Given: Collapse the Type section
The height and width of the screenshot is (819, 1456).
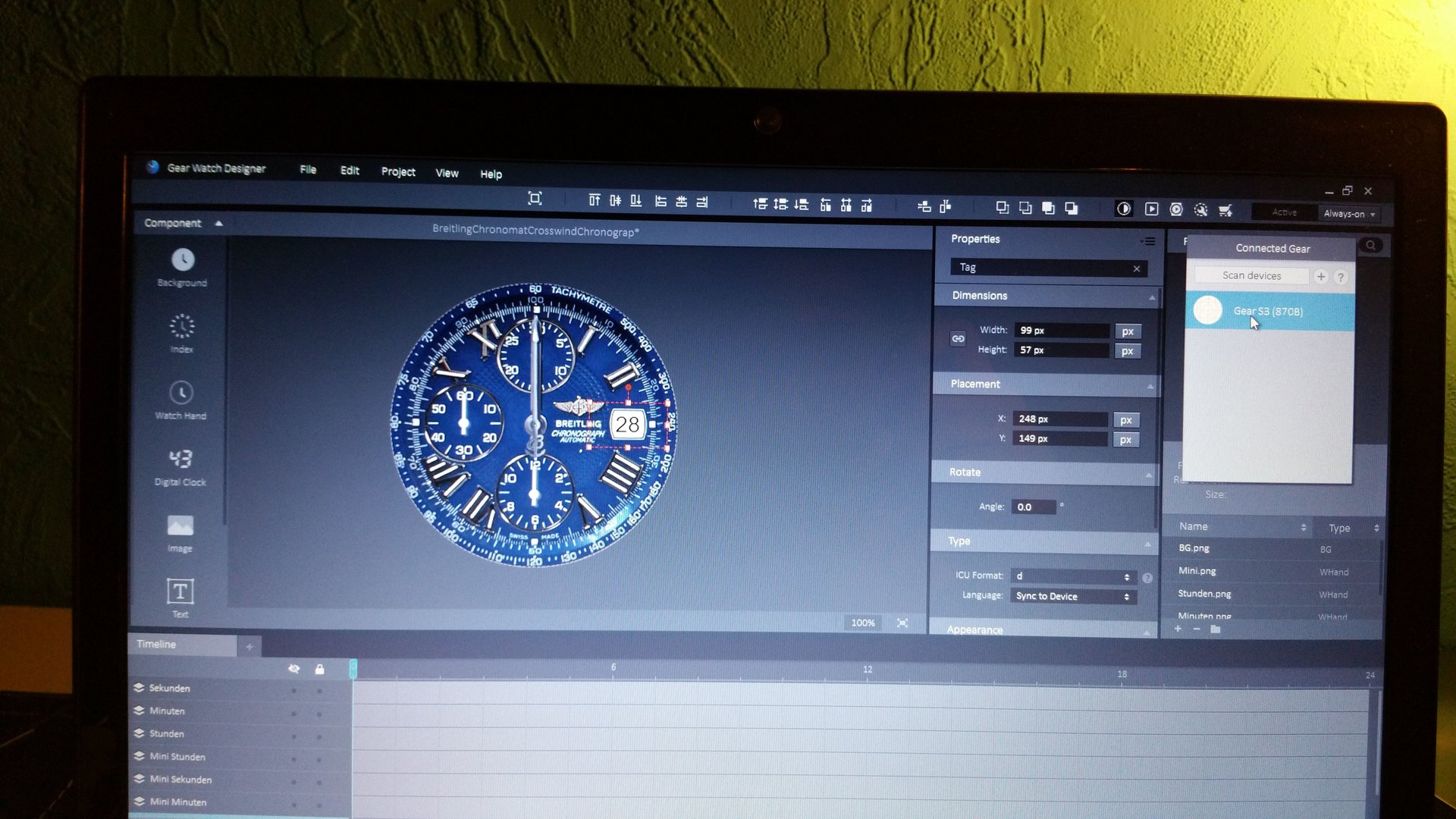Looking at the screenshot, I should pyautogui.click(x=1147, y=544).
